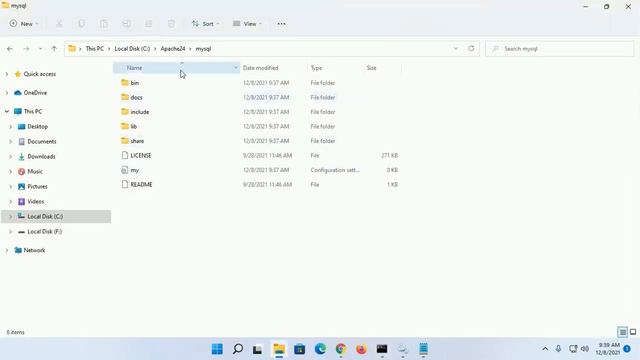Click the Paste clipboard icon
This screenshot has width=640, height=360.
click(x=104, y=24)
